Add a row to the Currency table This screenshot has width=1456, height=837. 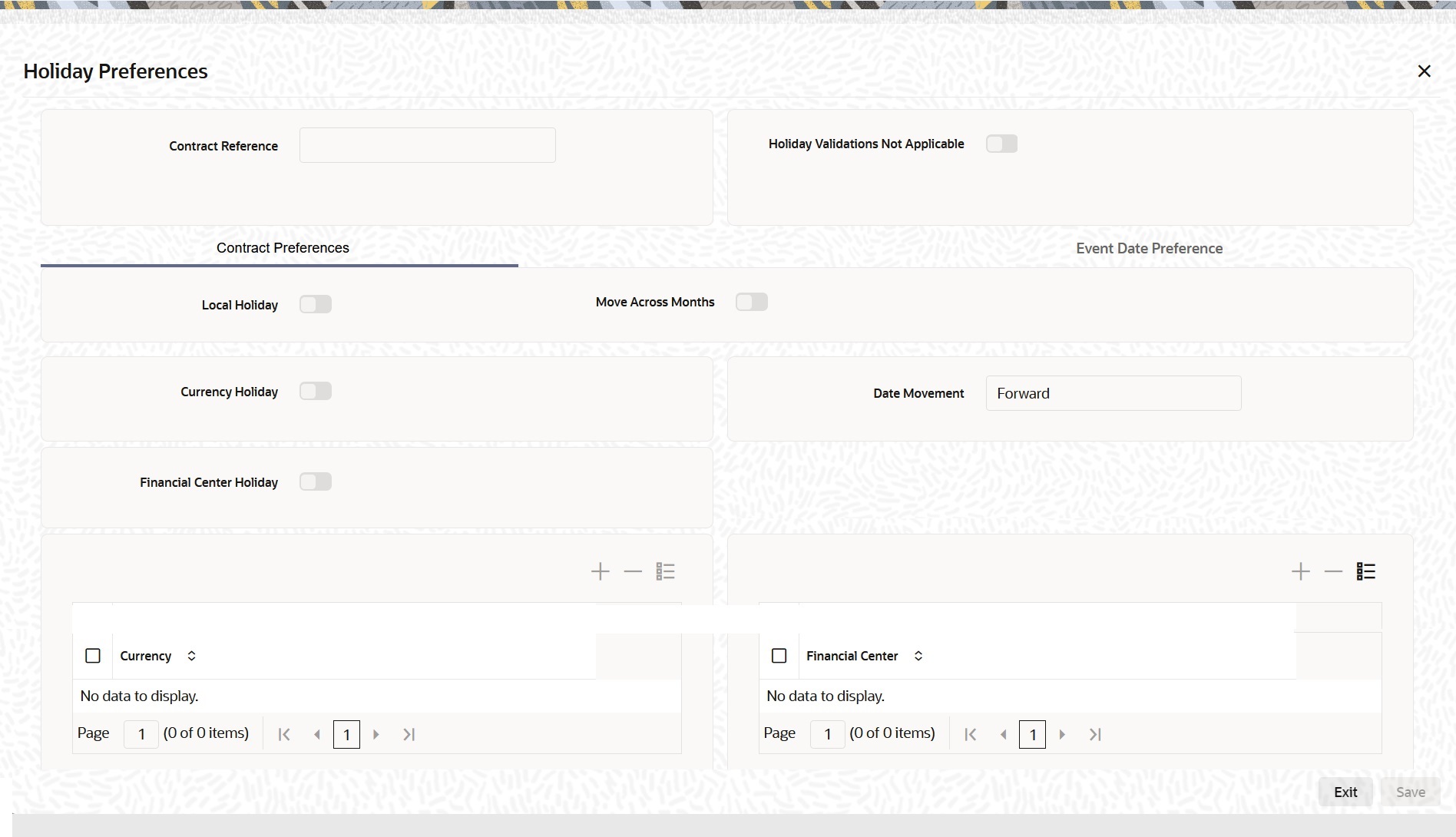601,571
